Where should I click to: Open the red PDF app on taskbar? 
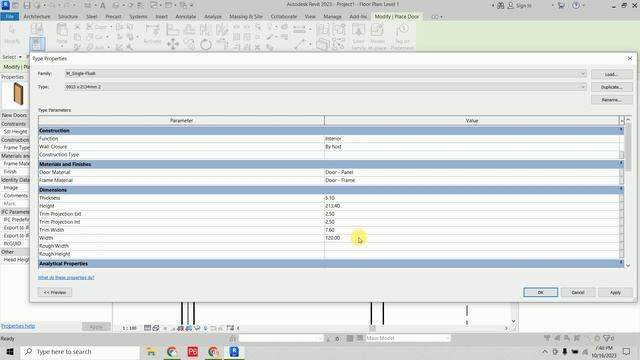coord(193,351)
